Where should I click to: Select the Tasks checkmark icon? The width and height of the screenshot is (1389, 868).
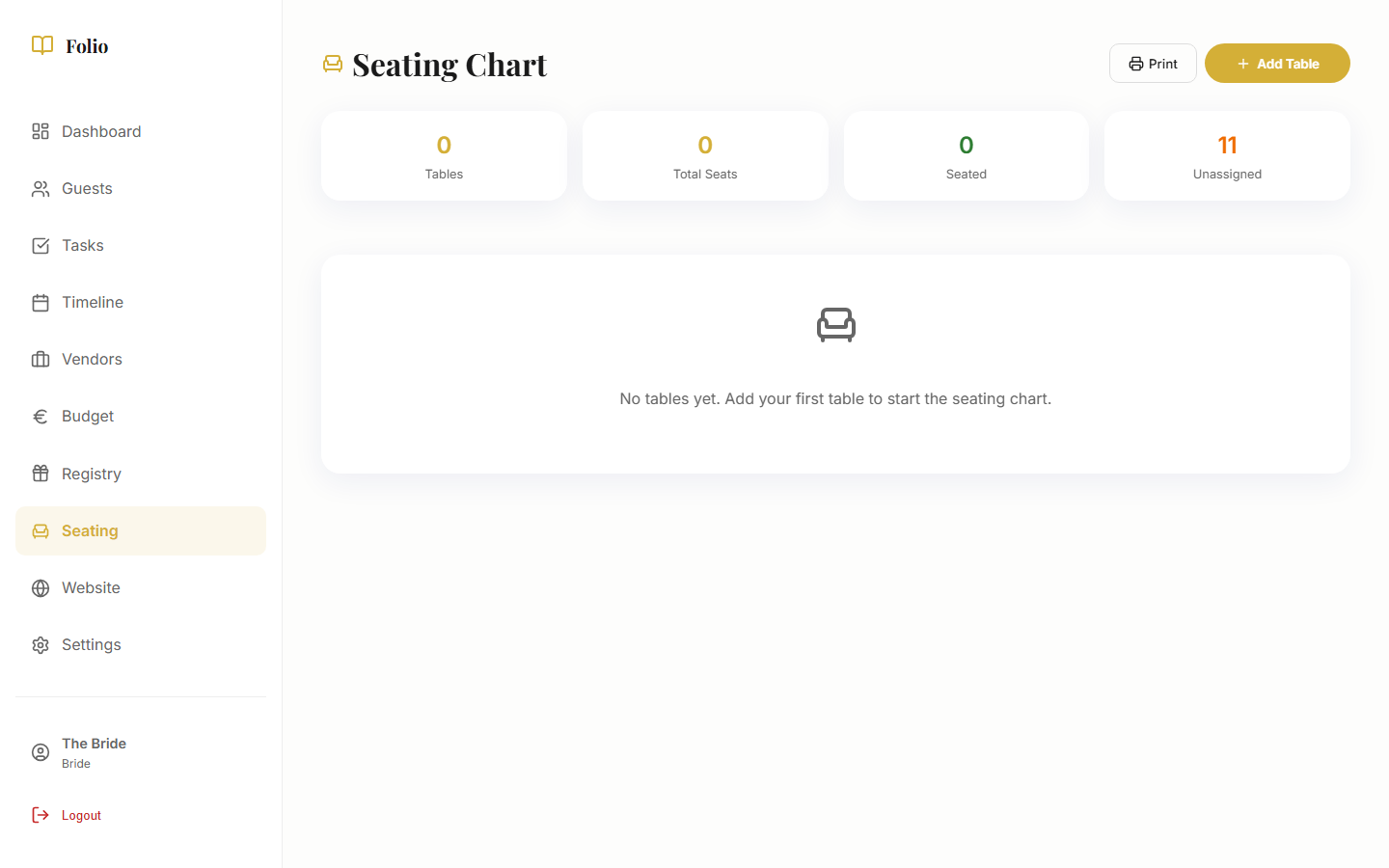40,245
